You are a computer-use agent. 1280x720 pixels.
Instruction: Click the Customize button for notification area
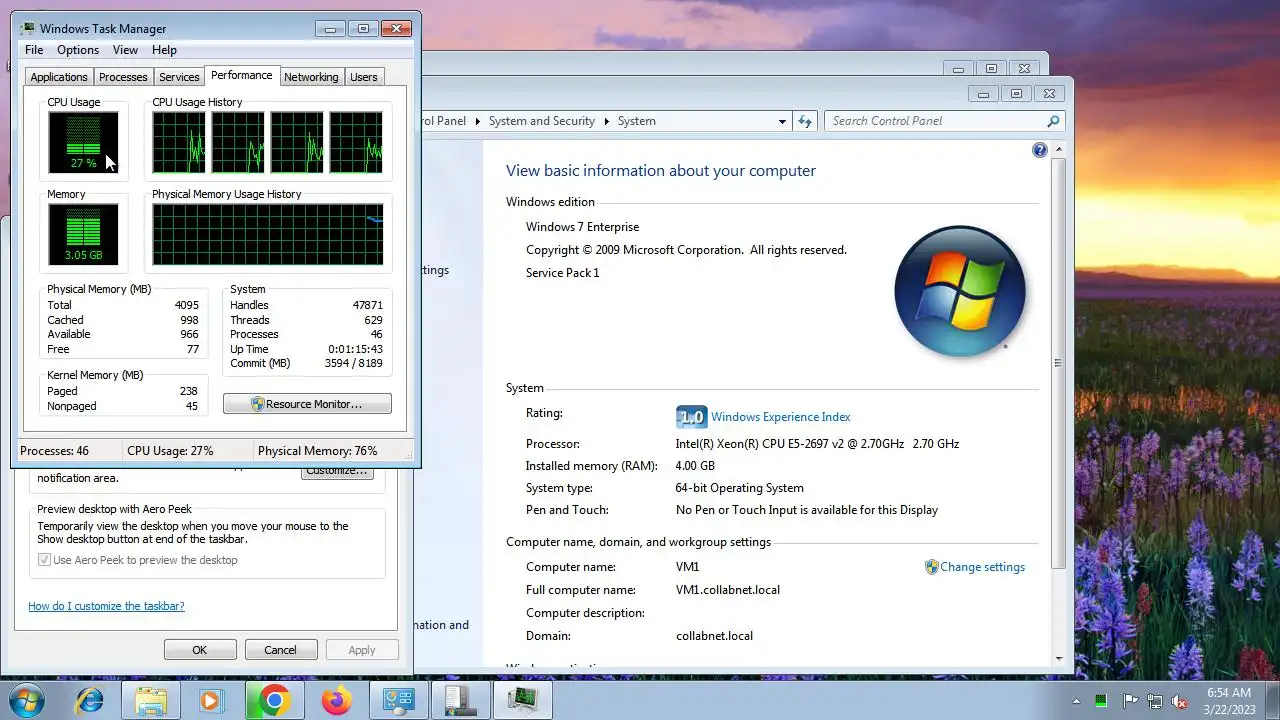(x=337, y=472)
